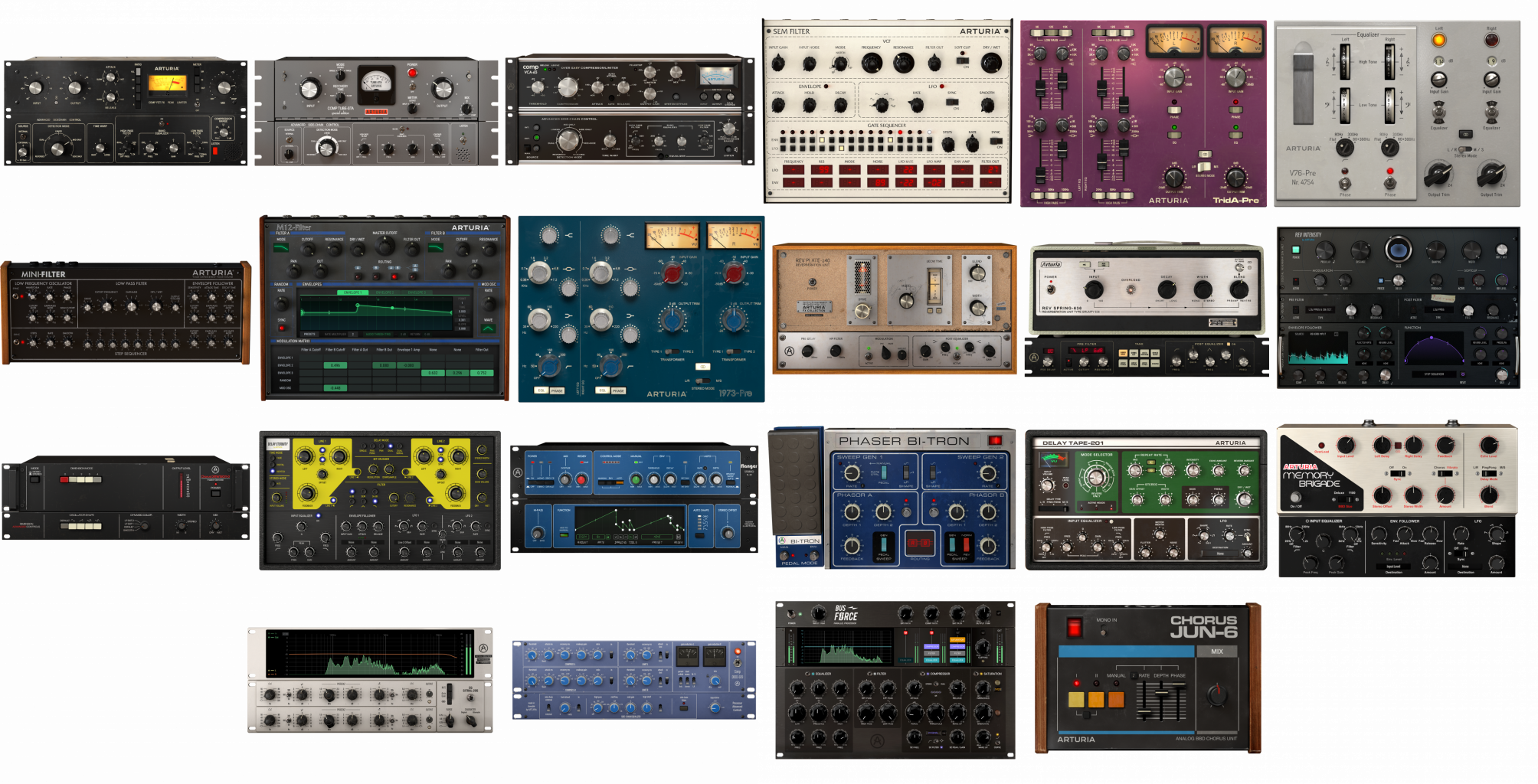Viewport: 1538px width, 784px height.
Task: Click the Phaser BI-TRON expression pedal
Action: pyautogui.click(x=795, y=481)
